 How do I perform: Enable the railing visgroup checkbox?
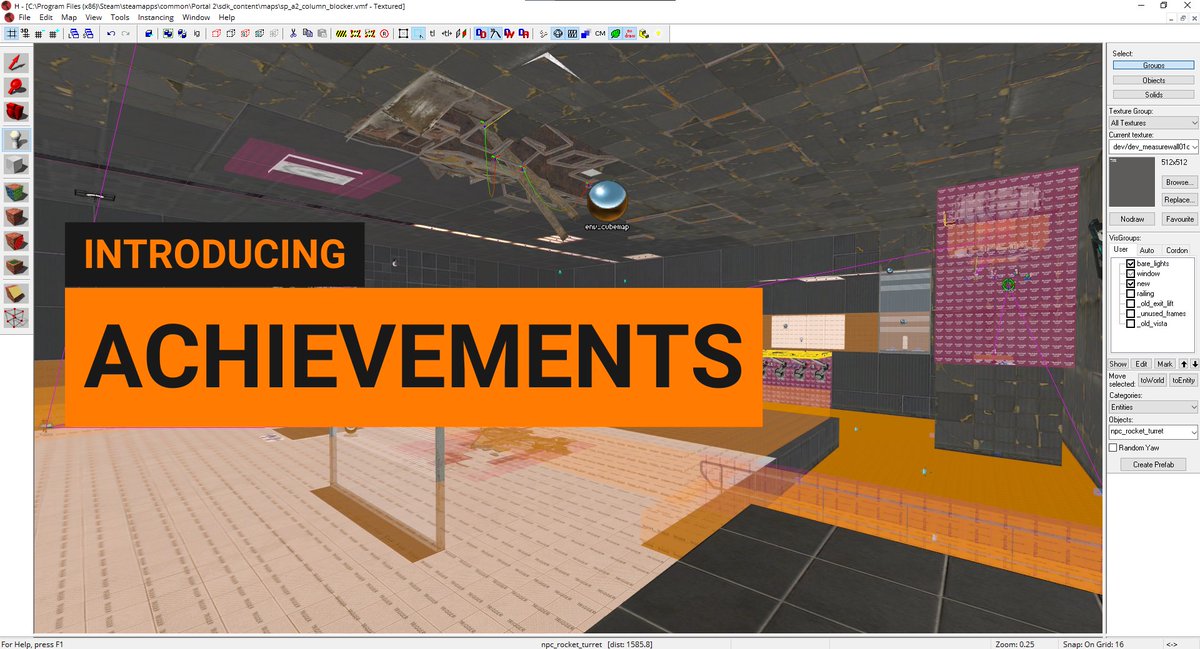click(x=1131, y=293)
